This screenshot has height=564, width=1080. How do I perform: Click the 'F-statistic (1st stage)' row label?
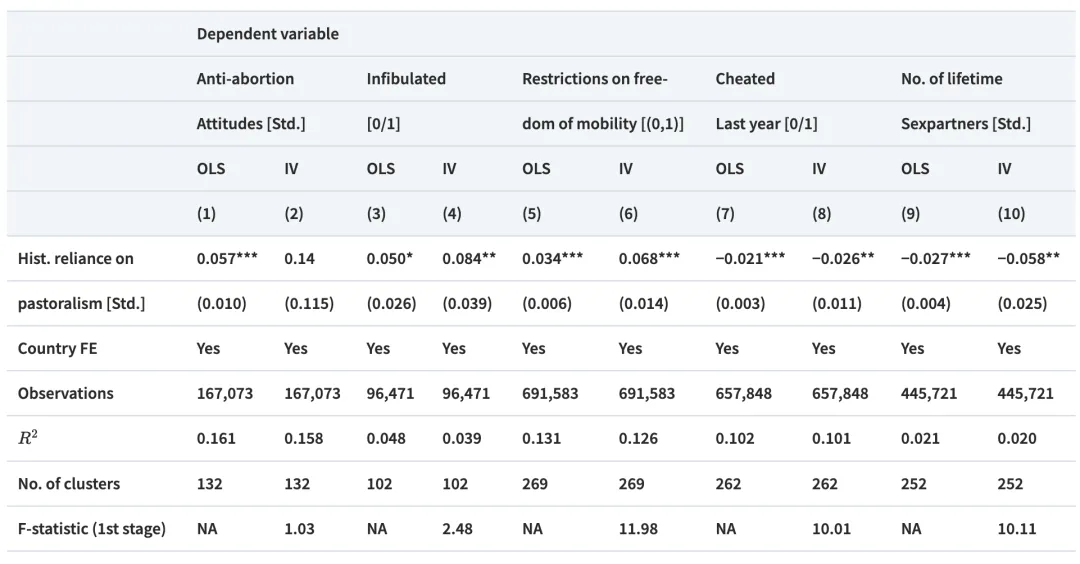[92, 529]
